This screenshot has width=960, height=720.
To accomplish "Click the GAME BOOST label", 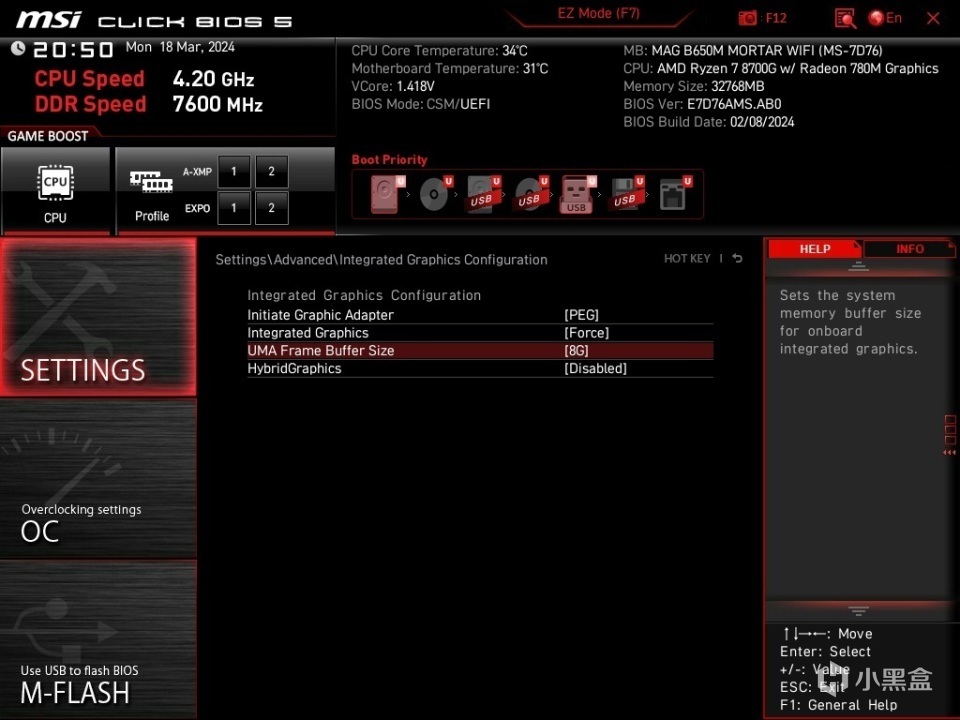I will click(x=48, y=136).
